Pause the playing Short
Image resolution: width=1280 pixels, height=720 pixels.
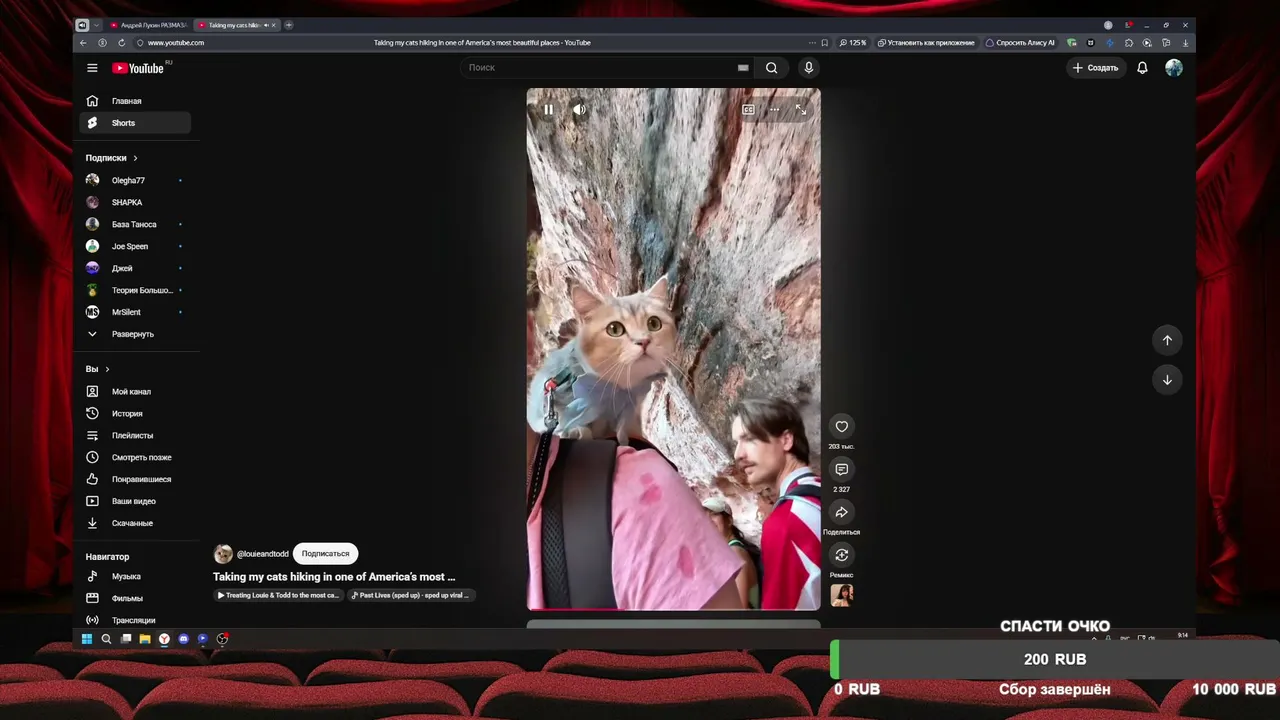[548, 110]
